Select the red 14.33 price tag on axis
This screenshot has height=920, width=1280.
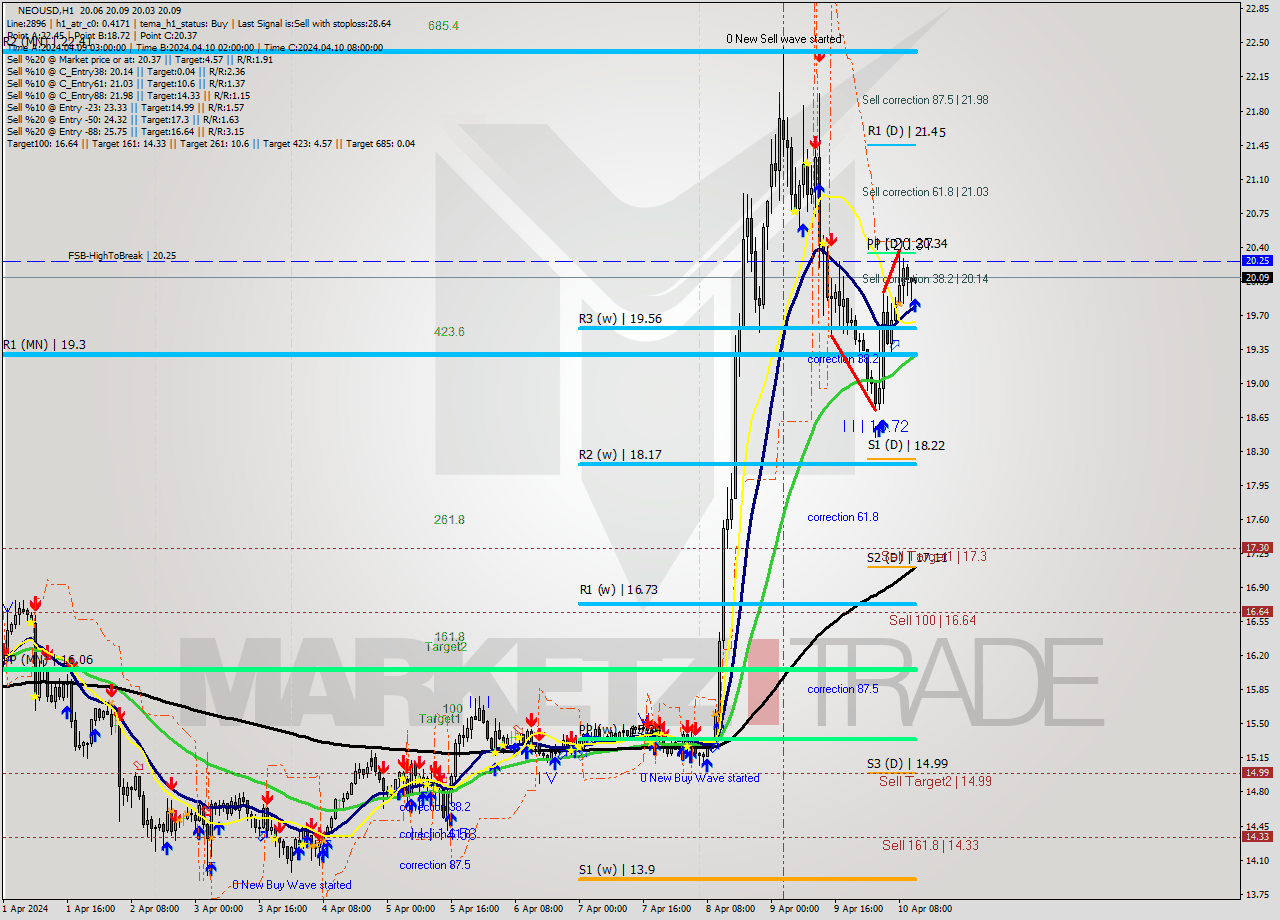click(1256, 836)
